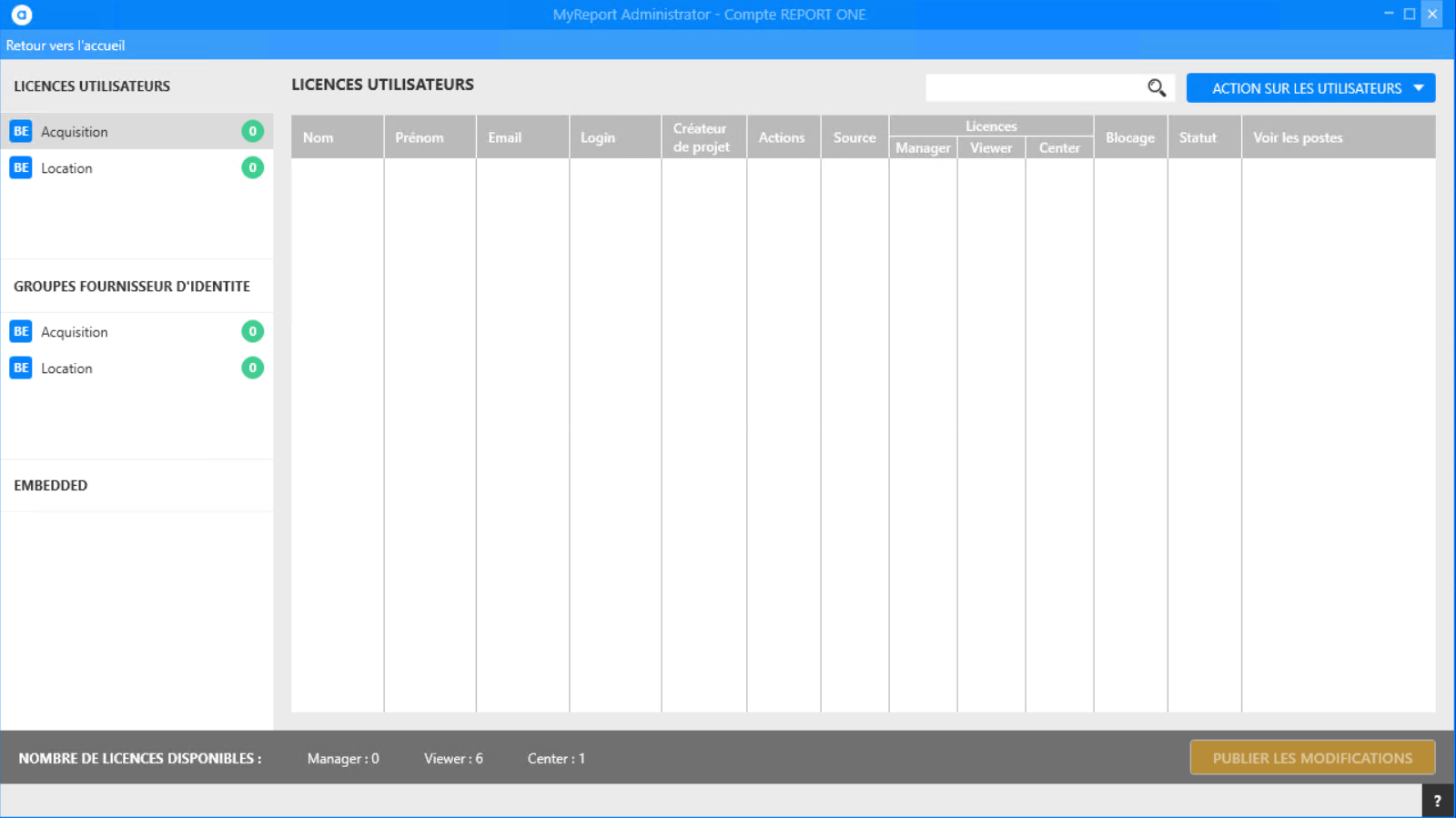Screen dimensions: 1456x818
Task: Click the Statut column header
Action: pyautogui.click(x=1198, y=137)
